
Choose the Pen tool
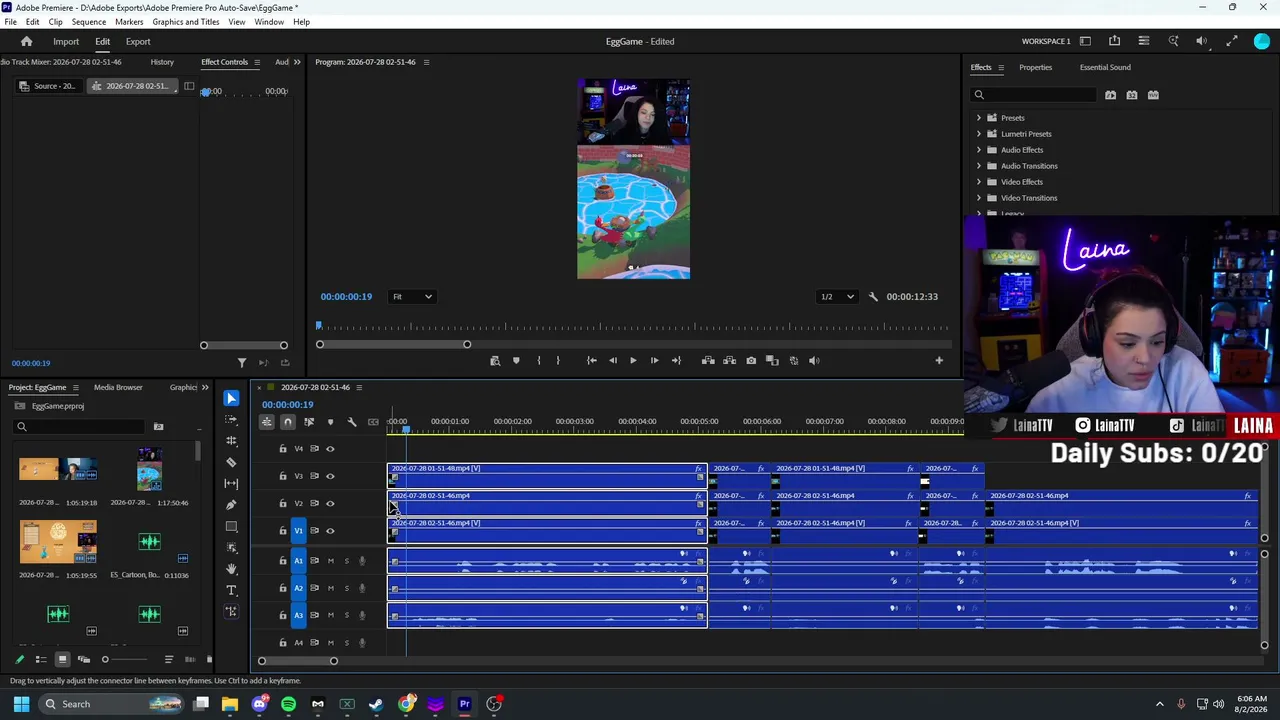point(231,505)
